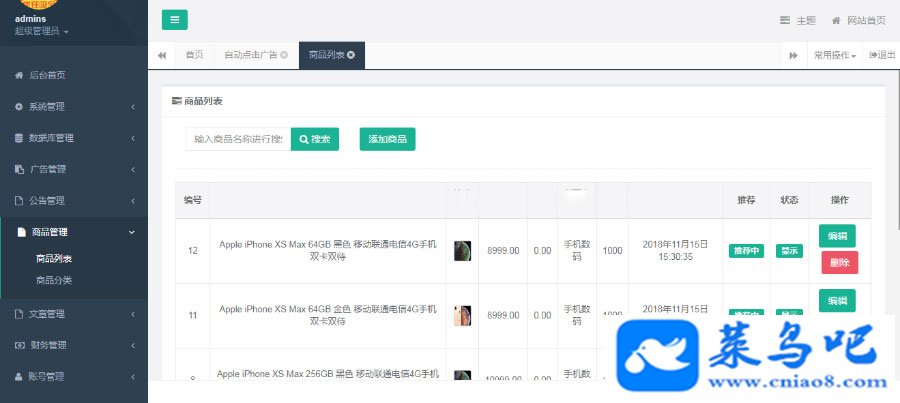Click the home icon beside 网站首页
The width and height of the screenshot is (900, 403).
tap(836, 21)
